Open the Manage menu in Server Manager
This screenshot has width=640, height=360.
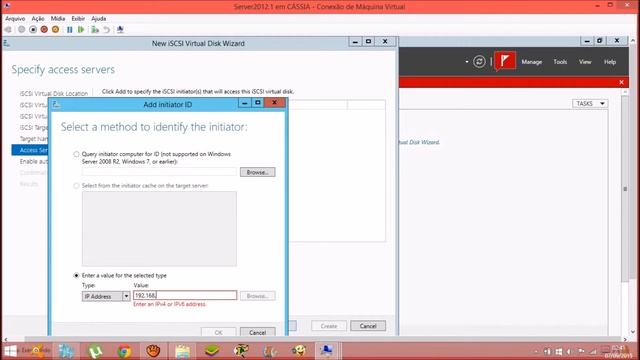point(531,62)
